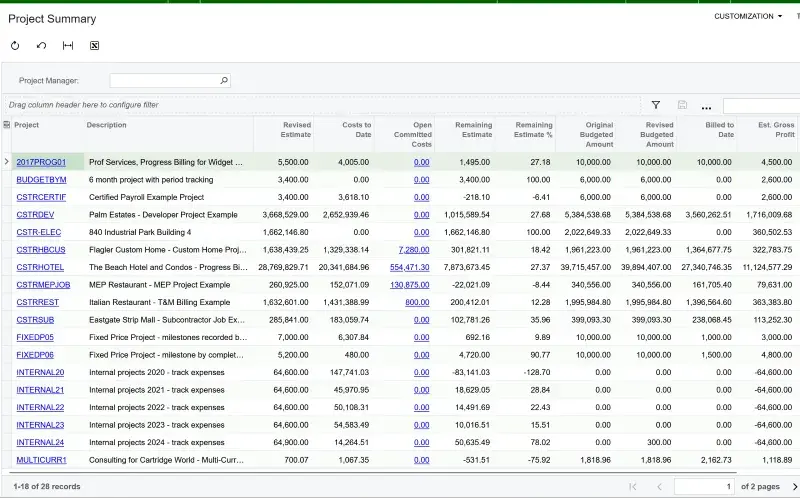Open project CSTRMEPJOB link
The width and height of the screenshot is (800, 498).
43,285
